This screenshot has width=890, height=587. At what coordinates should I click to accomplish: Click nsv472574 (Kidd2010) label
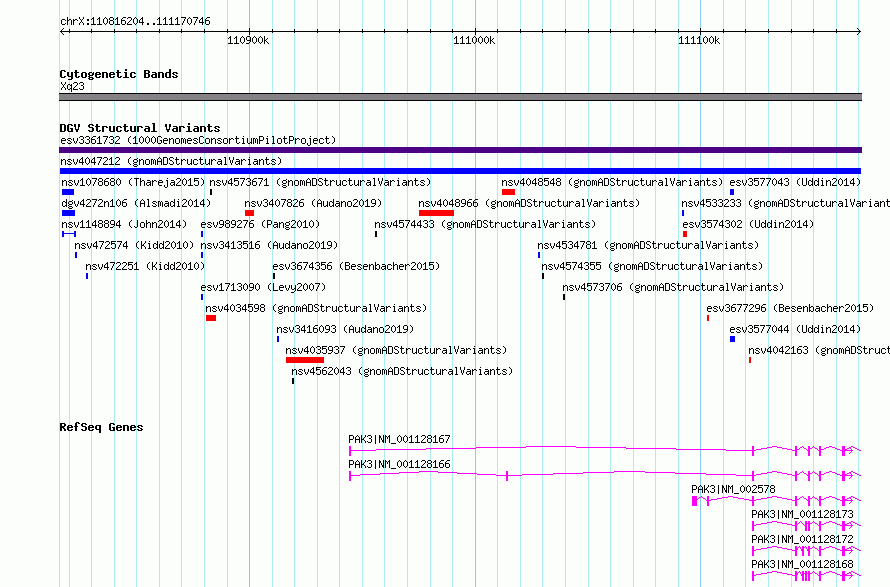[x=134, y=245]
